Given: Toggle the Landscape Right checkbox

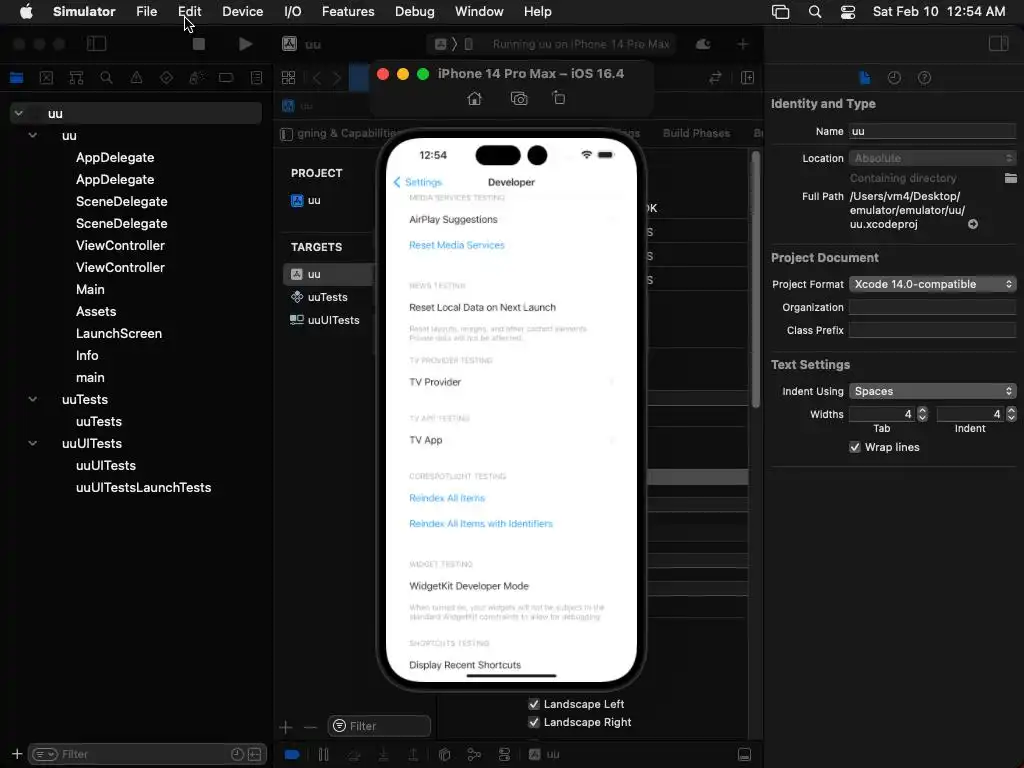Looking at the screenshot, I should (x=534, y=722).
